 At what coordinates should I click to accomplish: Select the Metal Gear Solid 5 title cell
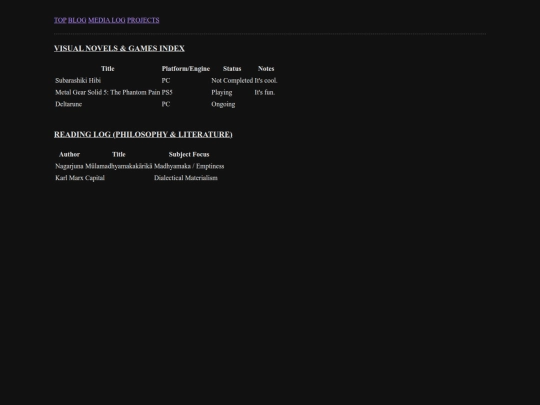[x=107, y=92]
